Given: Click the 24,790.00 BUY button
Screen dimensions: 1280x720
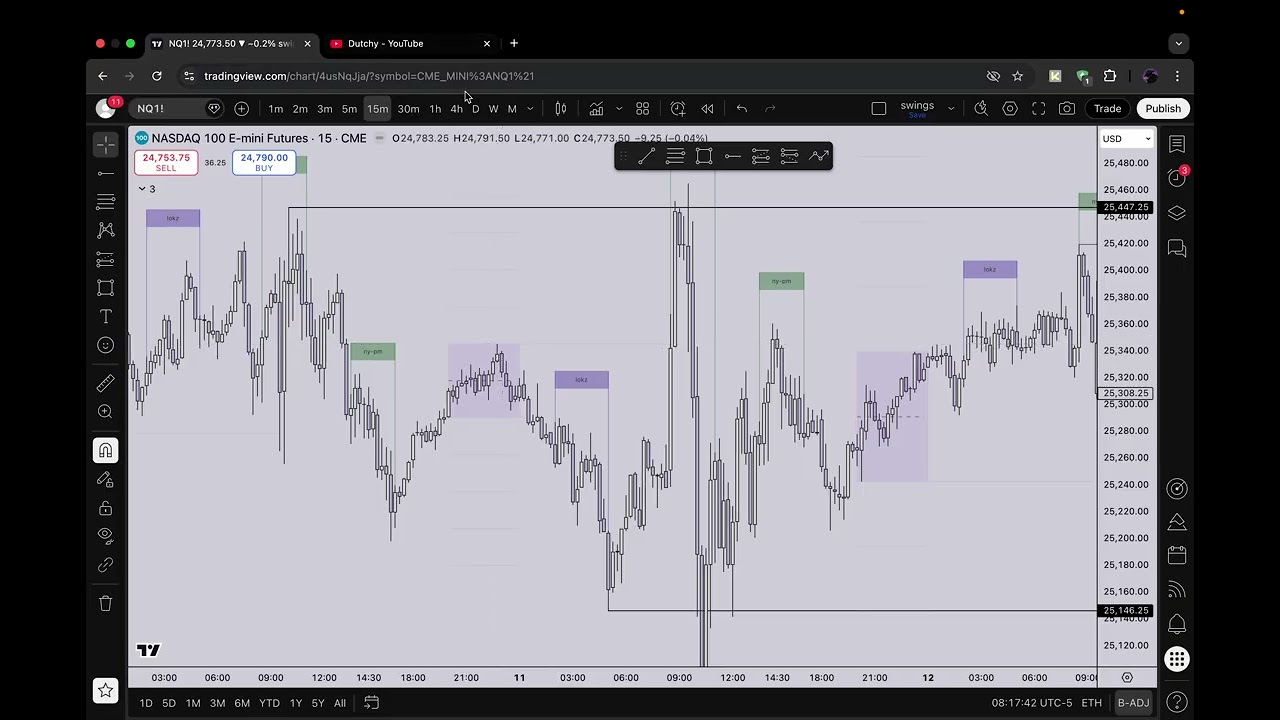Looking at the screenshot, I should 264,162.
